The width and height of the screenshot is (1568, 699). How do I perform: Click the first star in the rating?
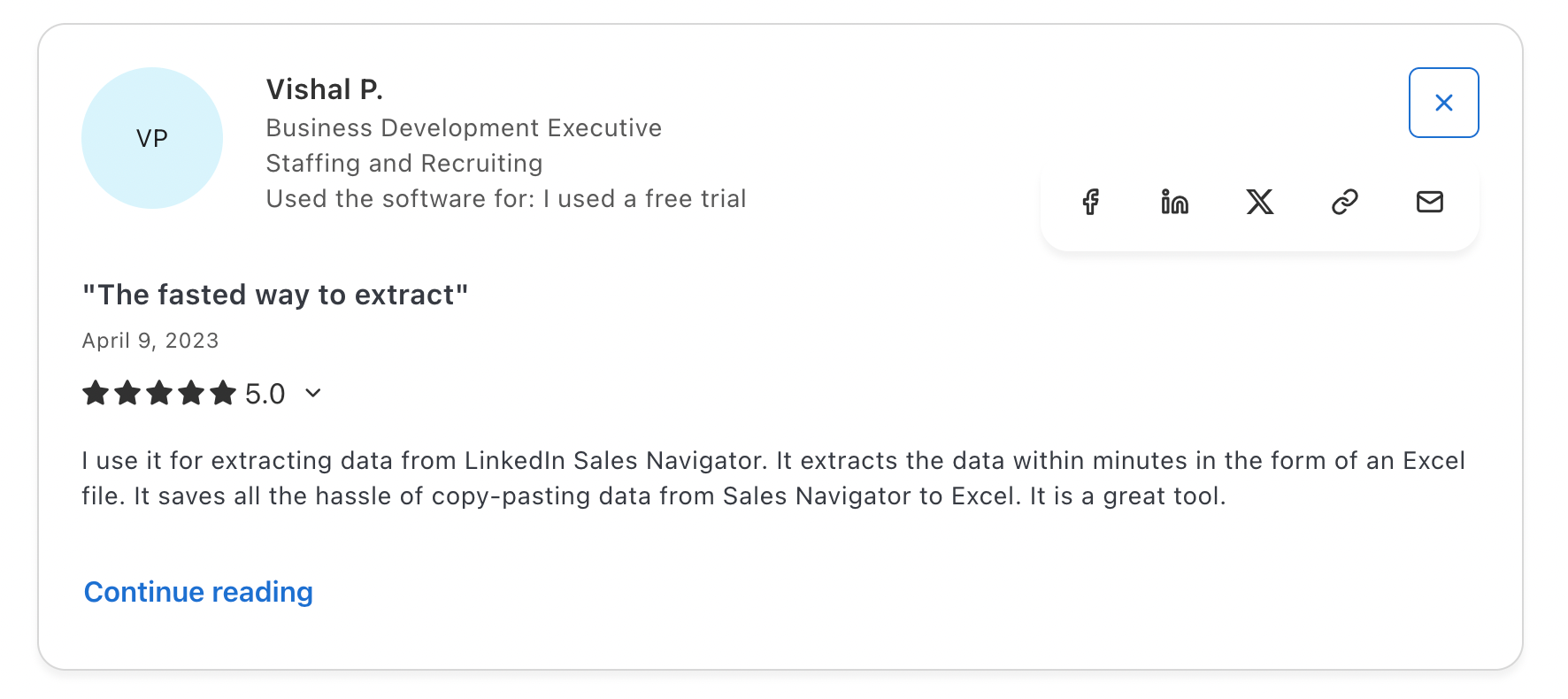click(96, 393)
